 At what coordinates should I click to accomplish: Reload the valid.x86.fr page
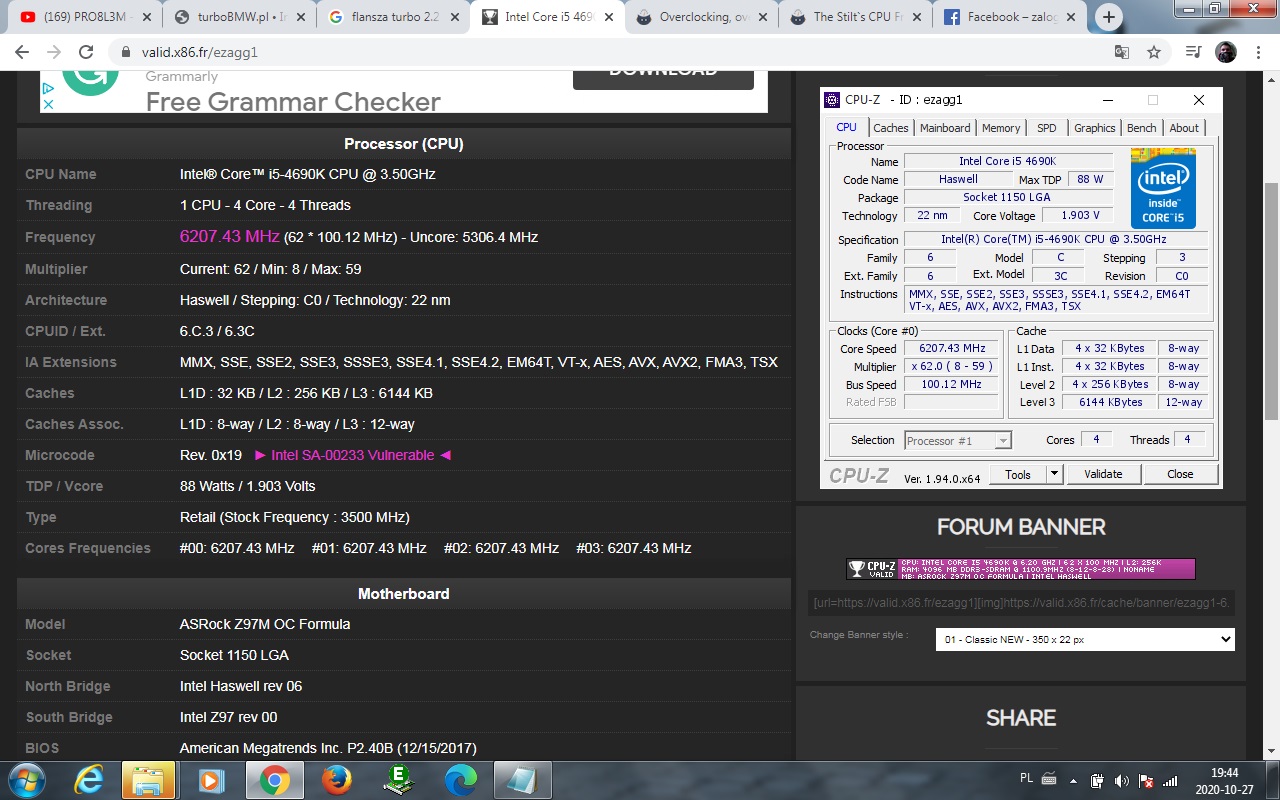(x=86, y=52)
